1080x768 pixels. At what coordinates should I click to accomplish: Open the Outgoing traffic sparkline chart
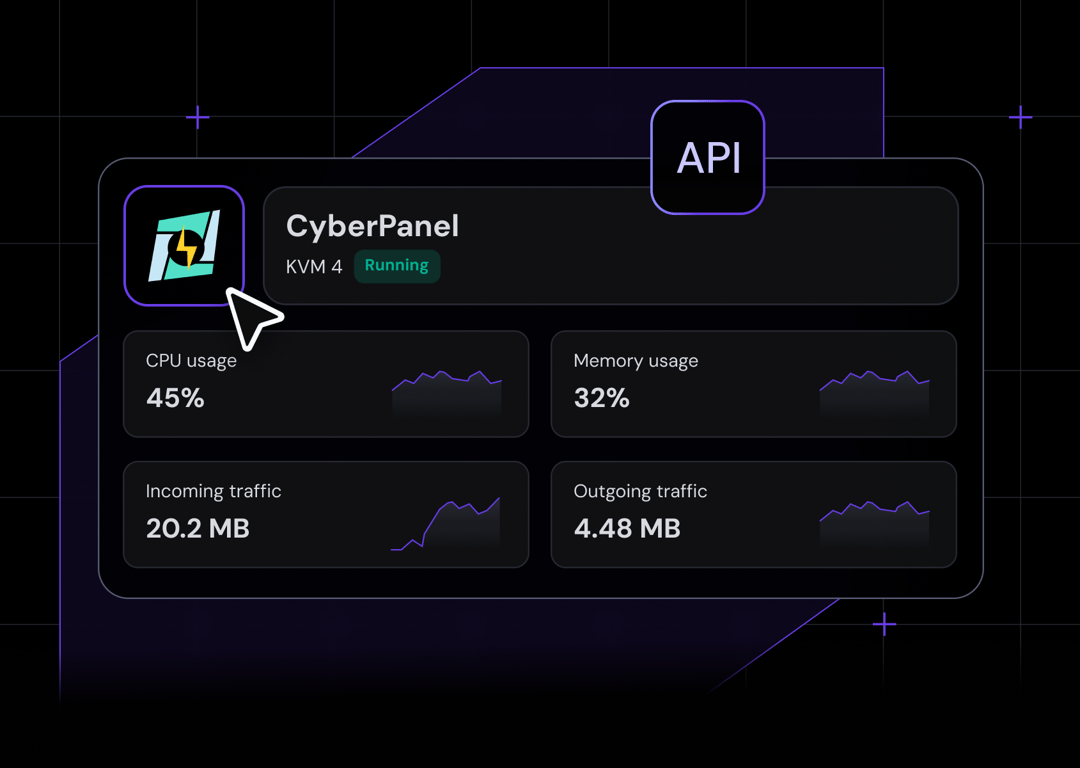[874, 523]
